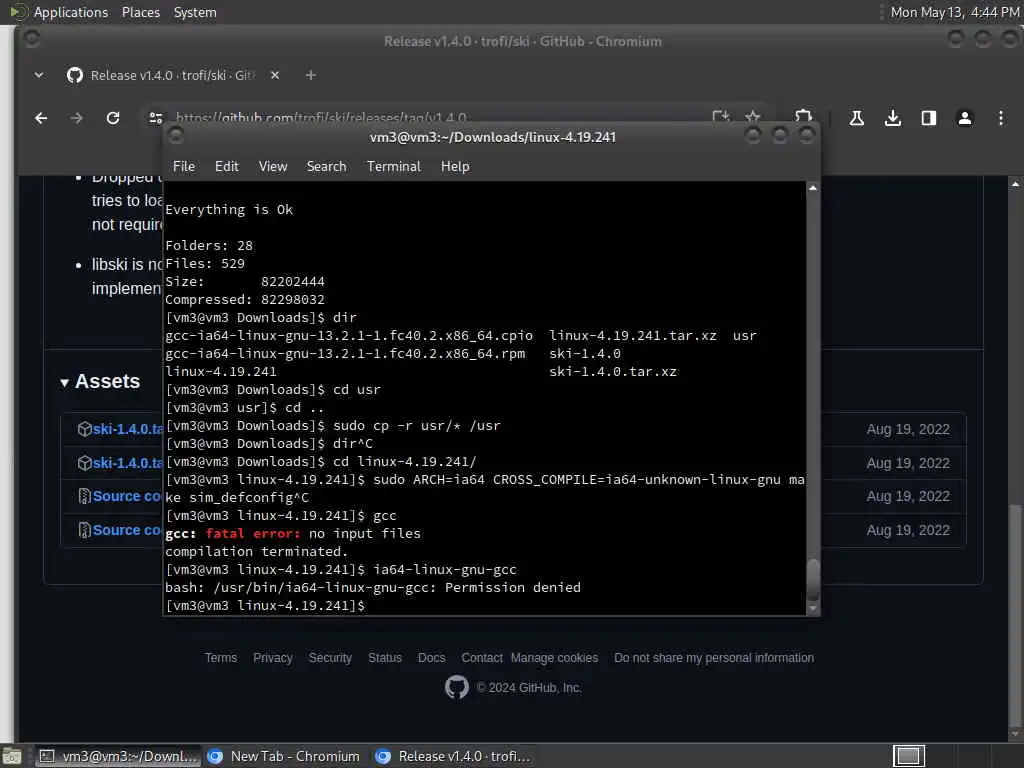The width and height of the screenshot is (1024, 768).
Task: Open the terminal View menu
Action: [273, 167]
